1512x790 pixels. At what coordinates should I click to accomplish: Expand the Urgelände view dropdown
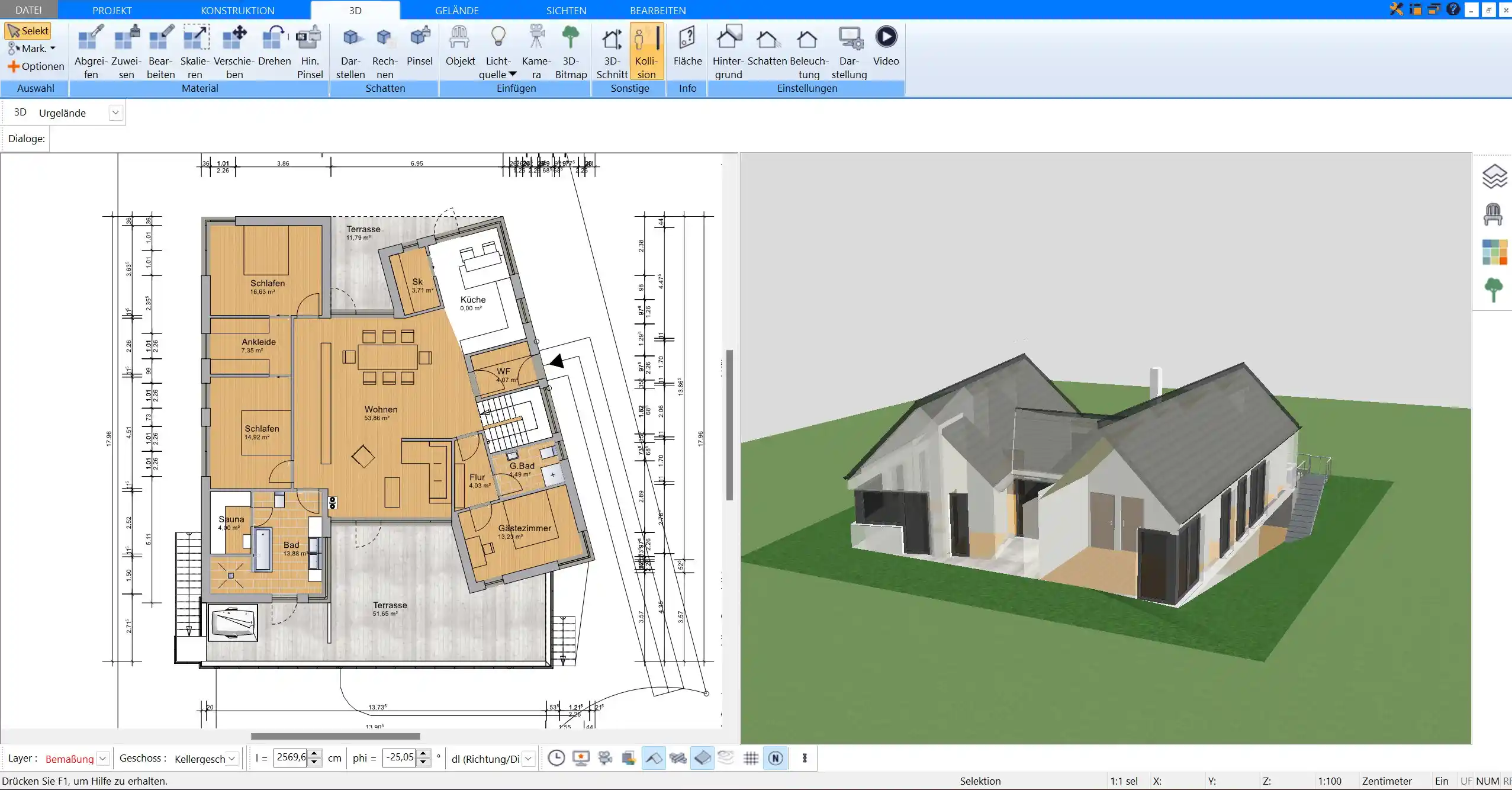pyautogui.click(x=115, y=113)
